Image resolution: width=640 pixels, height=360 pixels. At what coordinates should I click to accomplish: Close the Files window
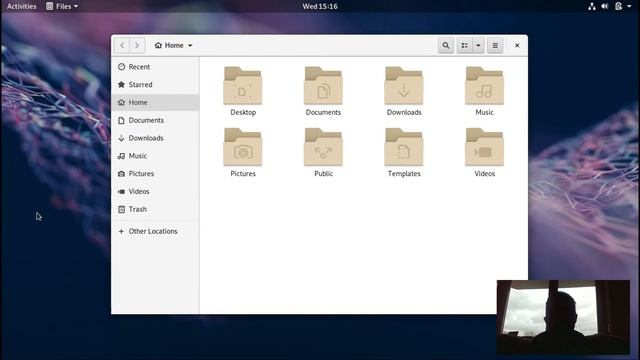pos(517,45)
